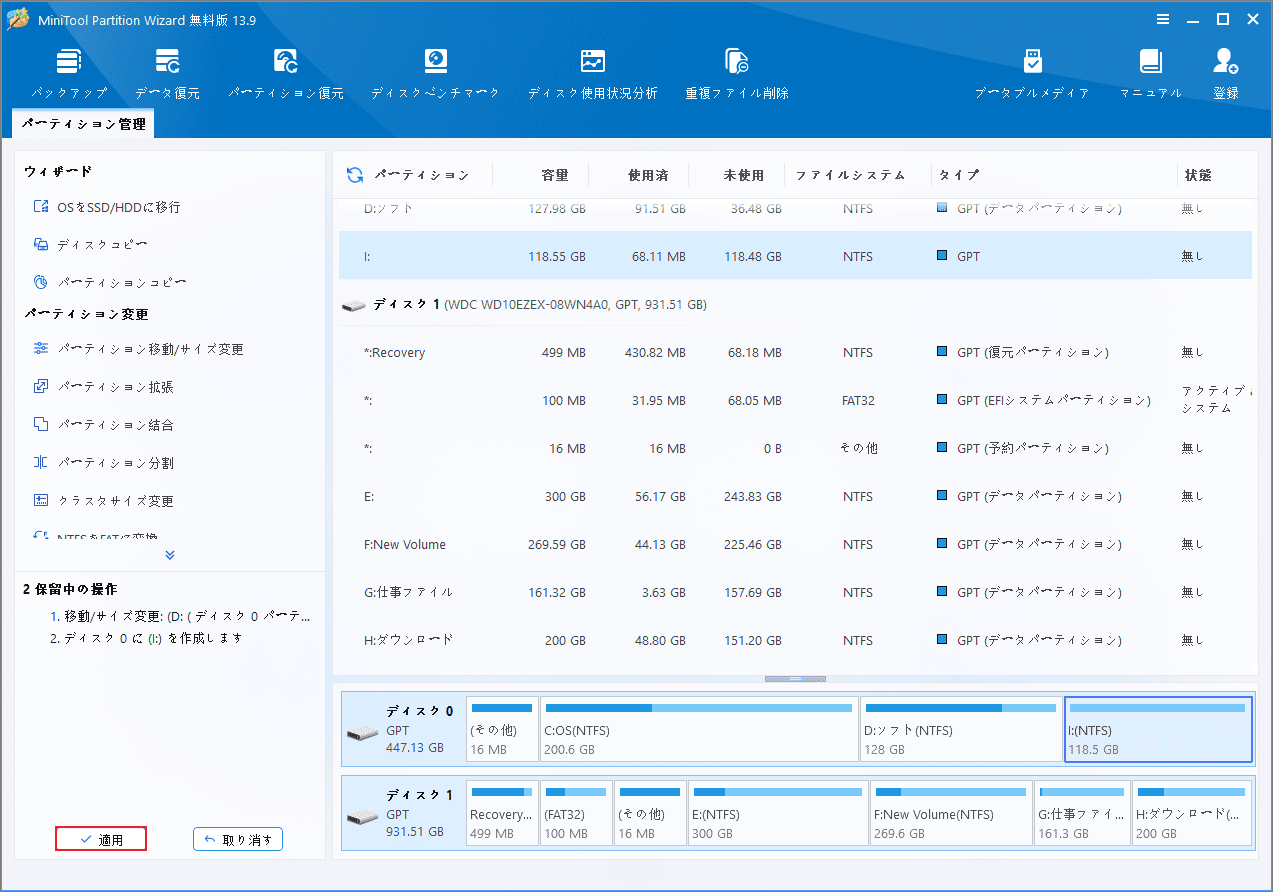The width and height of the screenshot is (1273, 892).
Task: Select the H:ダウンロード partition row
Action: pos(795,640)
